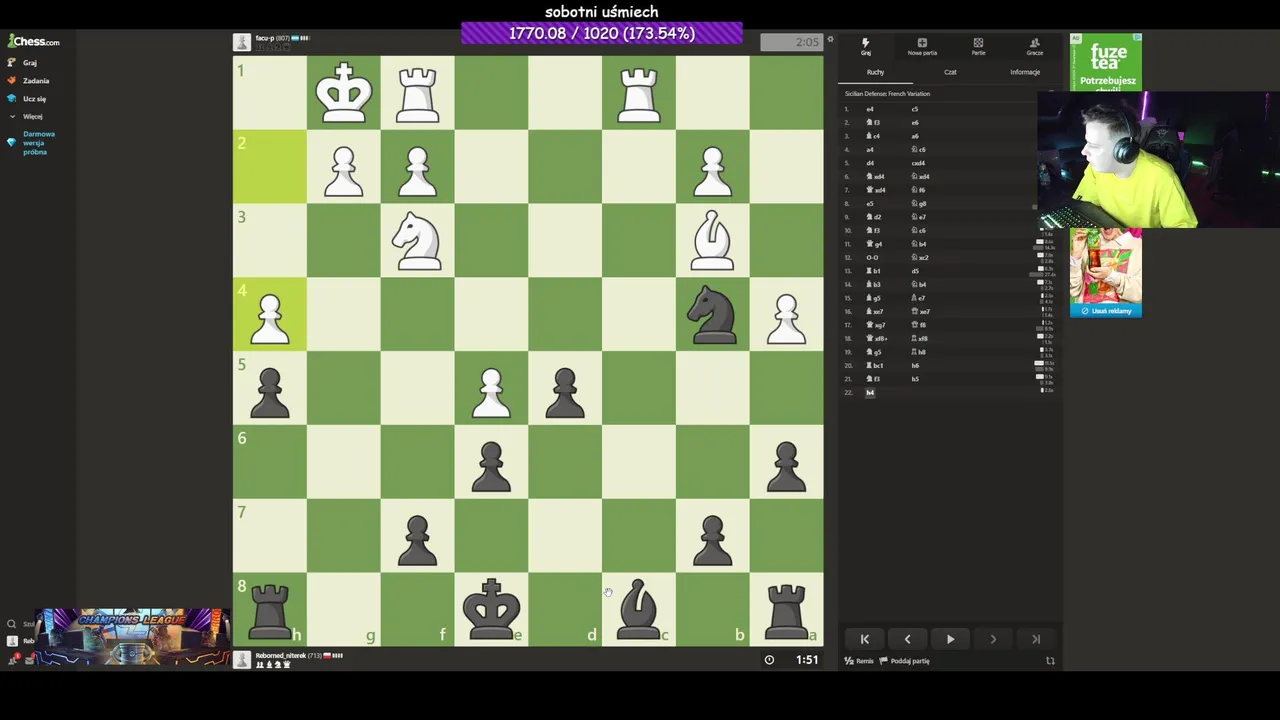Select move 5 cxd4 in list
Image resolution: width=1280 pixels, height=720 pixels.
[918, 163]
